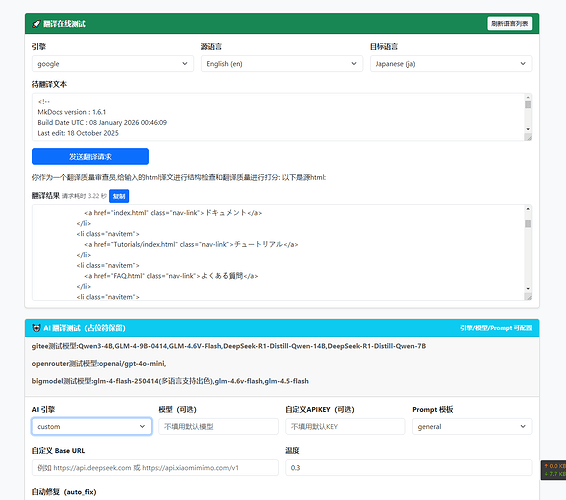Viewport: 566px width, 500px height.
Task: Click the small blue copy button
Action: tap(119, 196)
